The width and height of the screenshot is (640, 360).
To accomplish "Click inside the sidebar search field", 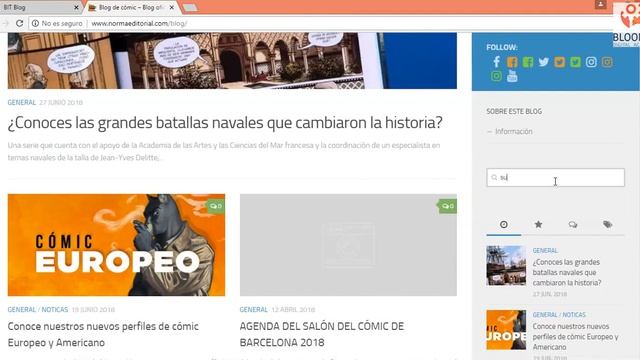I will (x=556, y=178).
